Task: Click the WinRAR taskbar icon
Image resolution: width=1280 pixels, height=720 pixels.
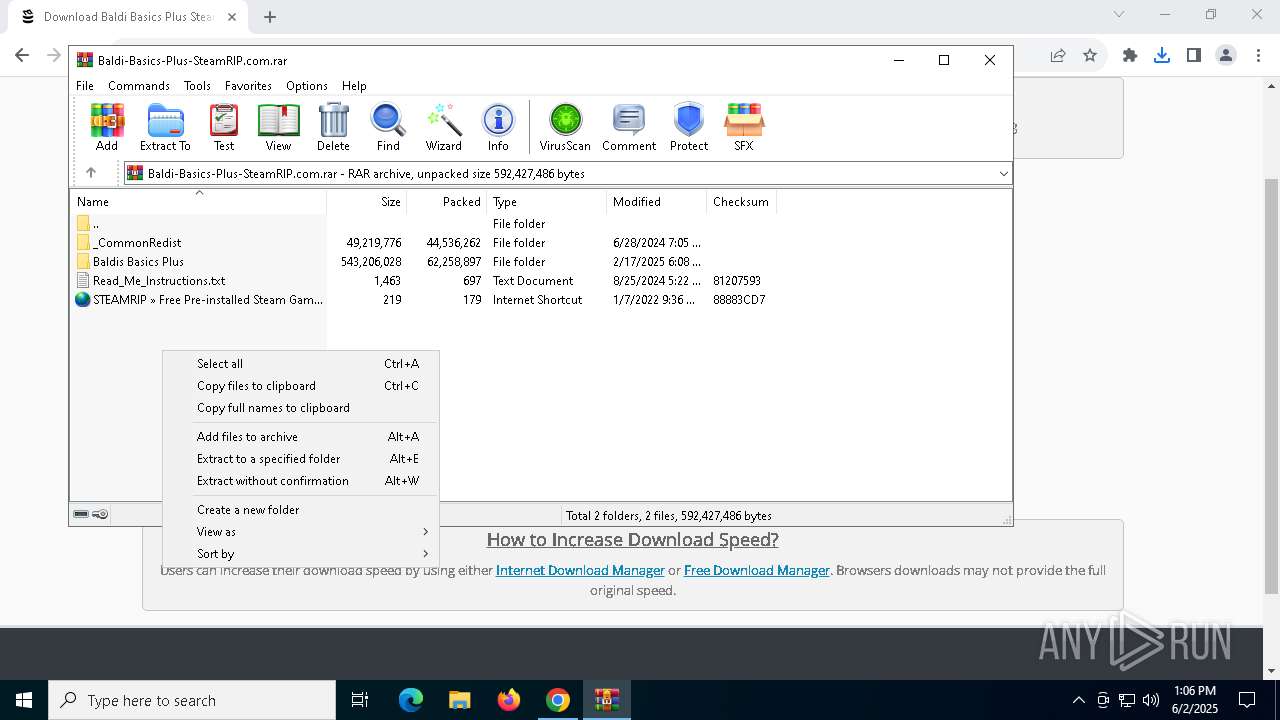Action: click(x=607, y=700)
